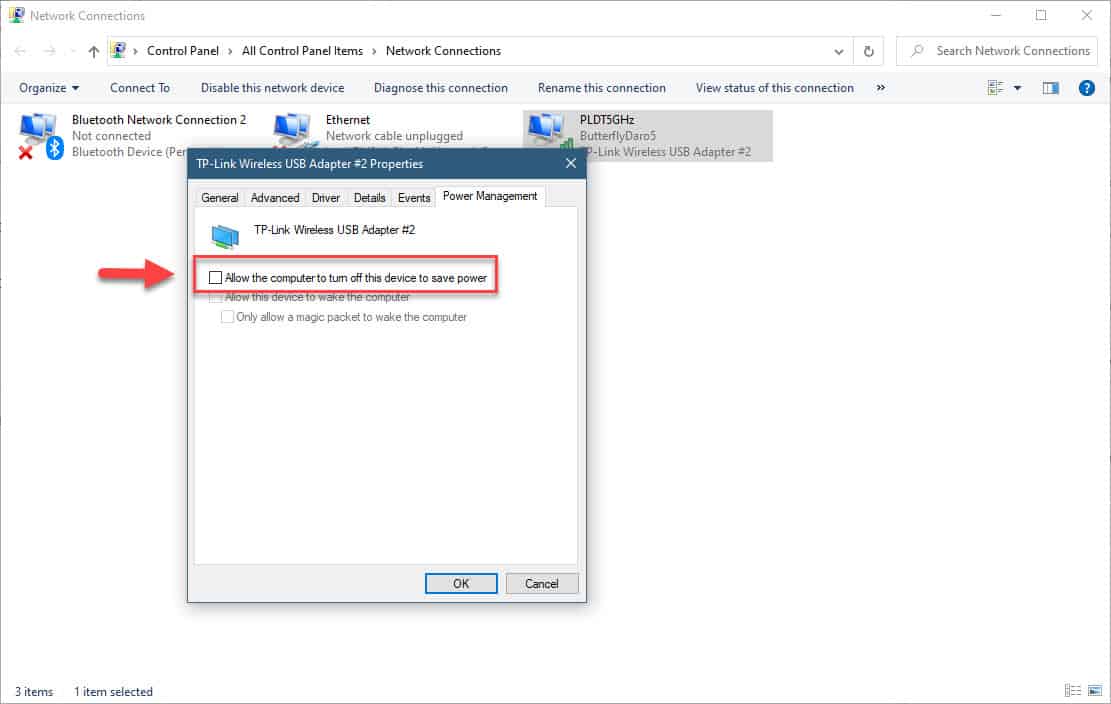This screenshot has height=704, width=1111.
Task: Confirm the dialog with OK
Action: [x=461, y=584]
